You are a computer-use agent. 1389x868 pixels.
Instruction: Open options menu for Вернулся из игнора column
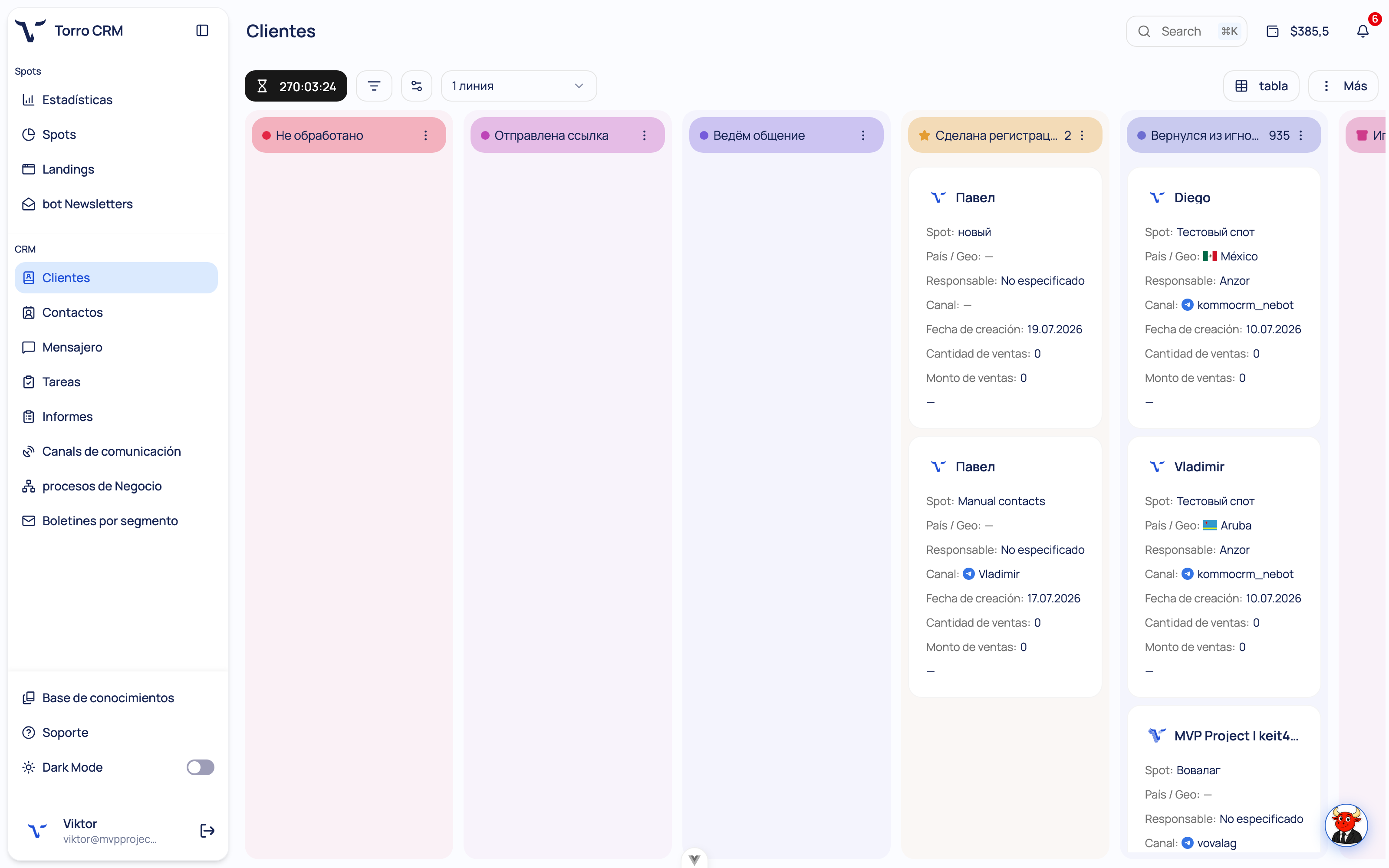click(x=1300, y=135)
